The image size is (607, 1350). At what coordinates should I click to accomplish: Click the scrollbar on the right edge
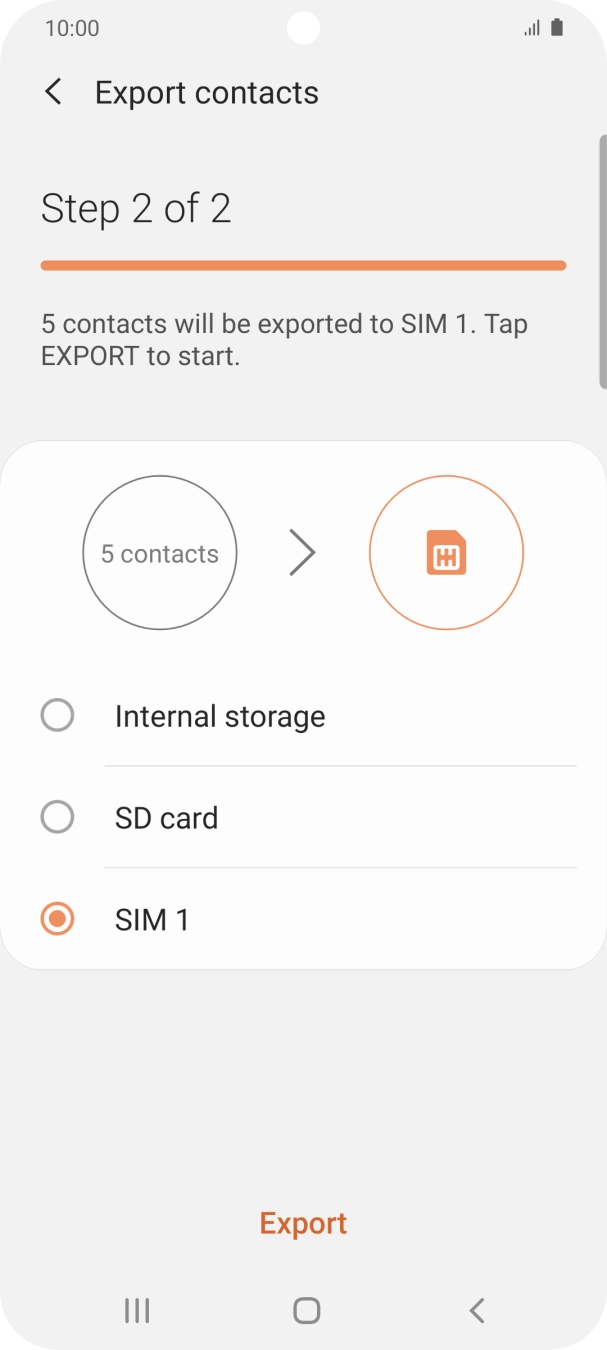click(x=602, y=260)
